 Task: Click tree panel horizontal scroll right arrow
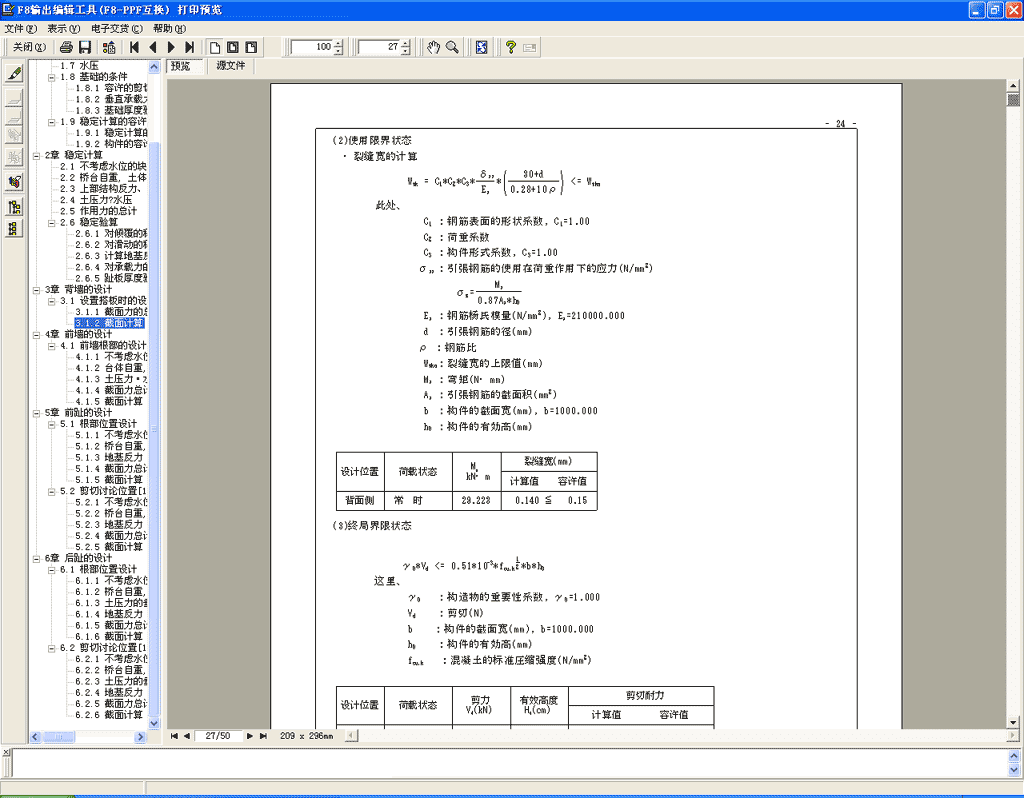point(140,737)
